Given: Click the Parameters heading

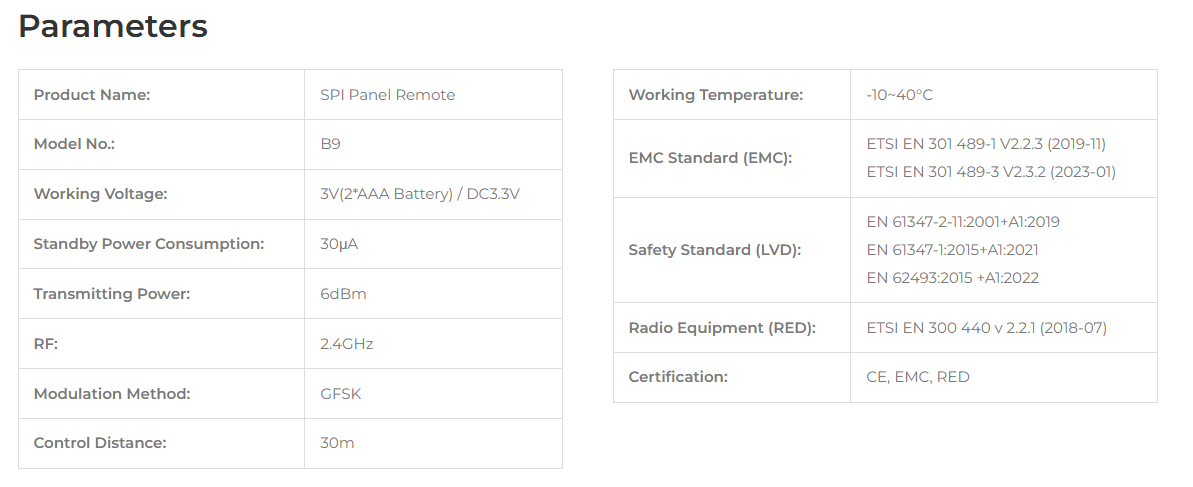Looking at the screenshot, I should tap(113, 27).
